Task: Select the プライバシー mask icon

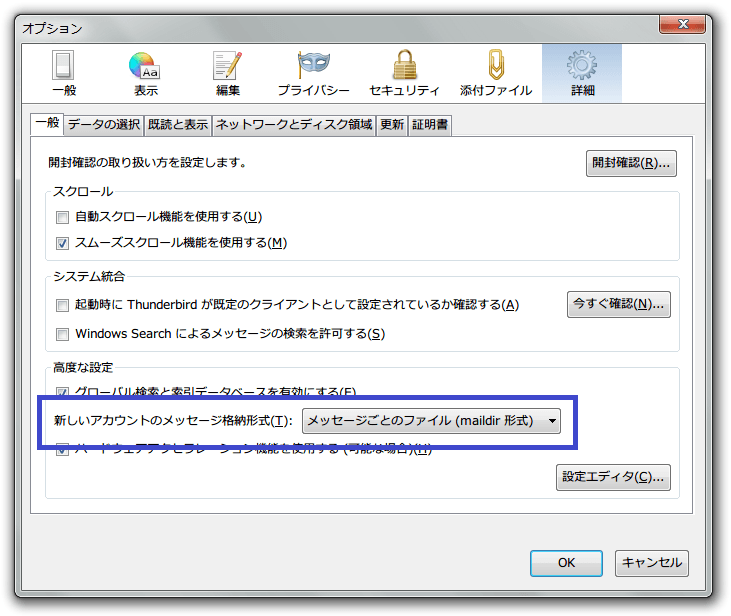Action: (313, 74)
